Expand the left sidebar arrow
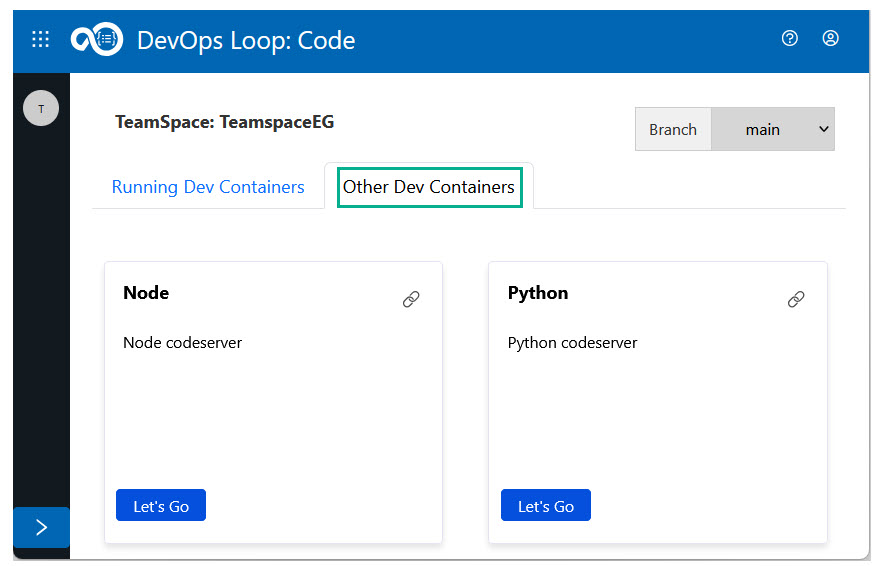 (41, 527)
